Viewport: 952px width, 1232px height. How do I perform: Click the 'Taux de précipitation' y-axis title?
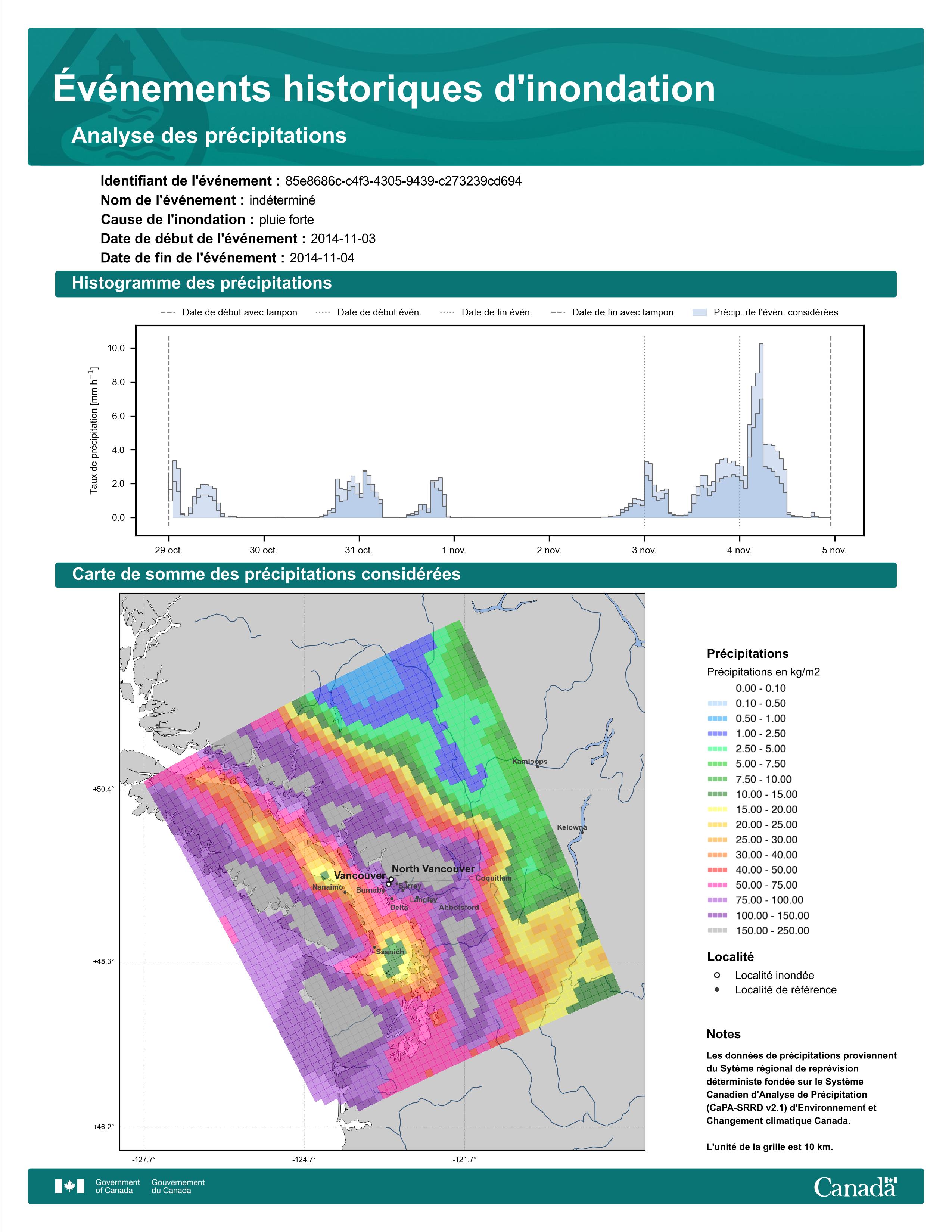(94, 430)
